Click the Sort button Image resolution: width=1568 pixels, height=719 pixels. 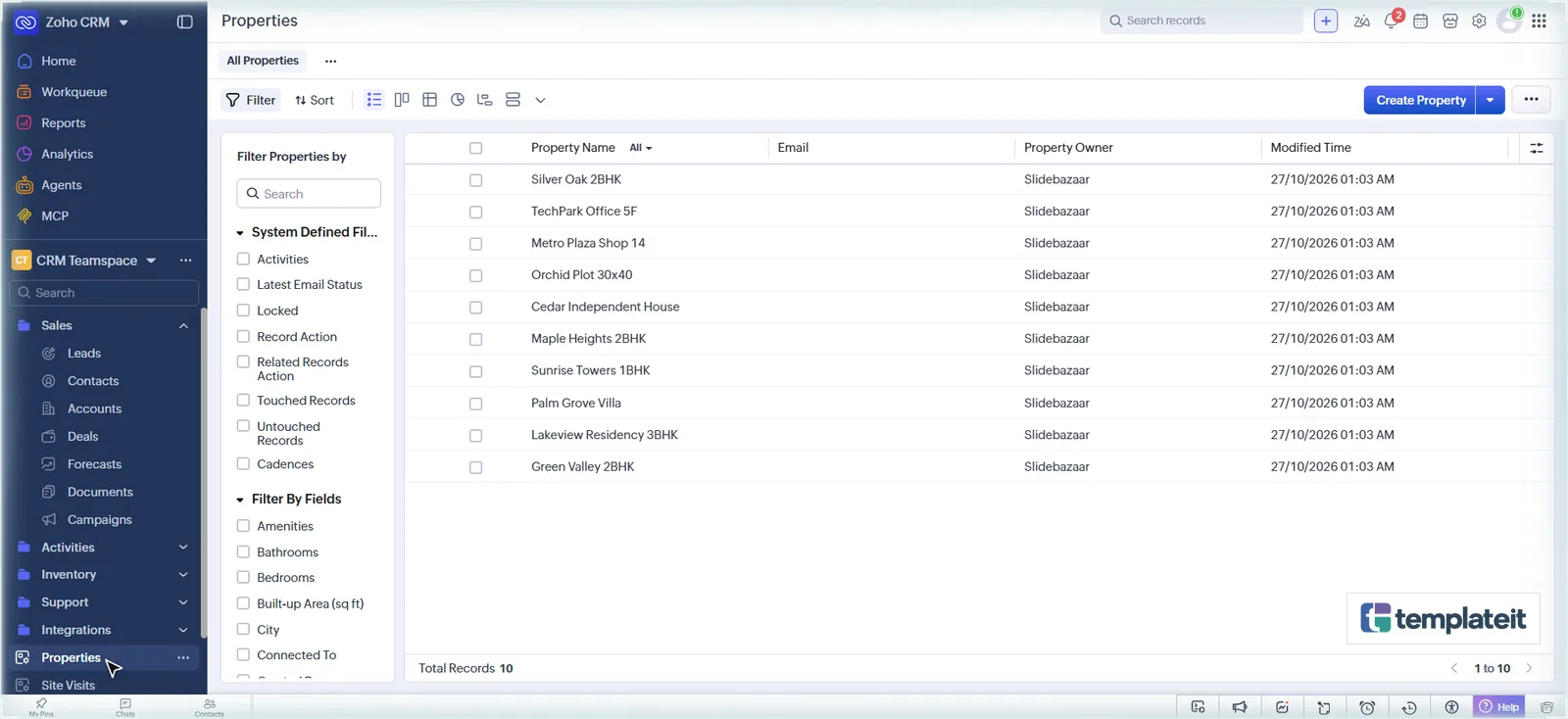pos(315,100)
